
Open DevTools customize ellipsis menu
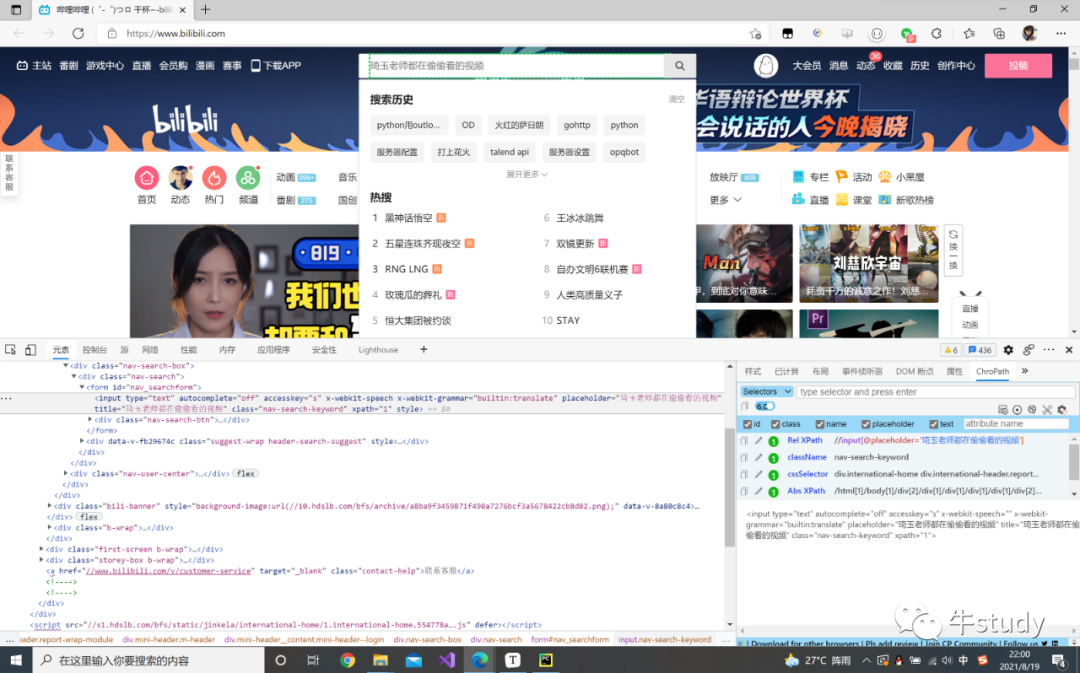(1048, 350)
